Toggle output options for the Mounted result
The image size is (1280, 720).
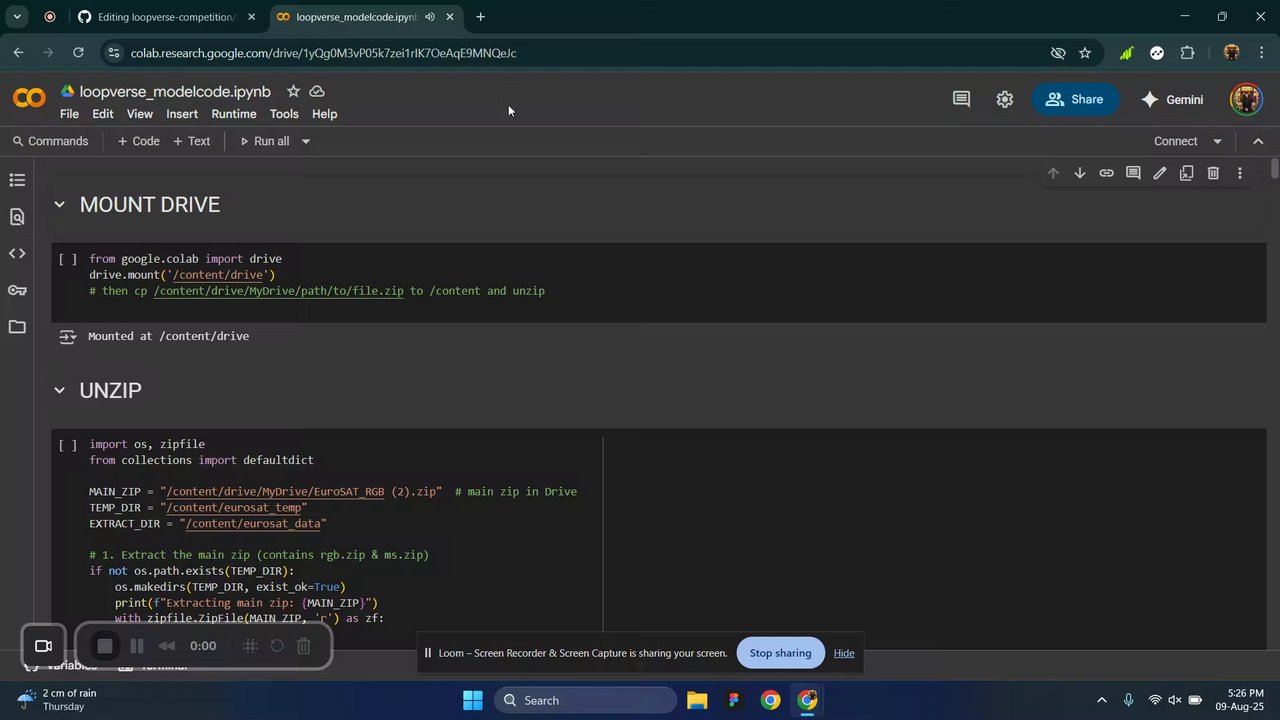pos(68,337)
